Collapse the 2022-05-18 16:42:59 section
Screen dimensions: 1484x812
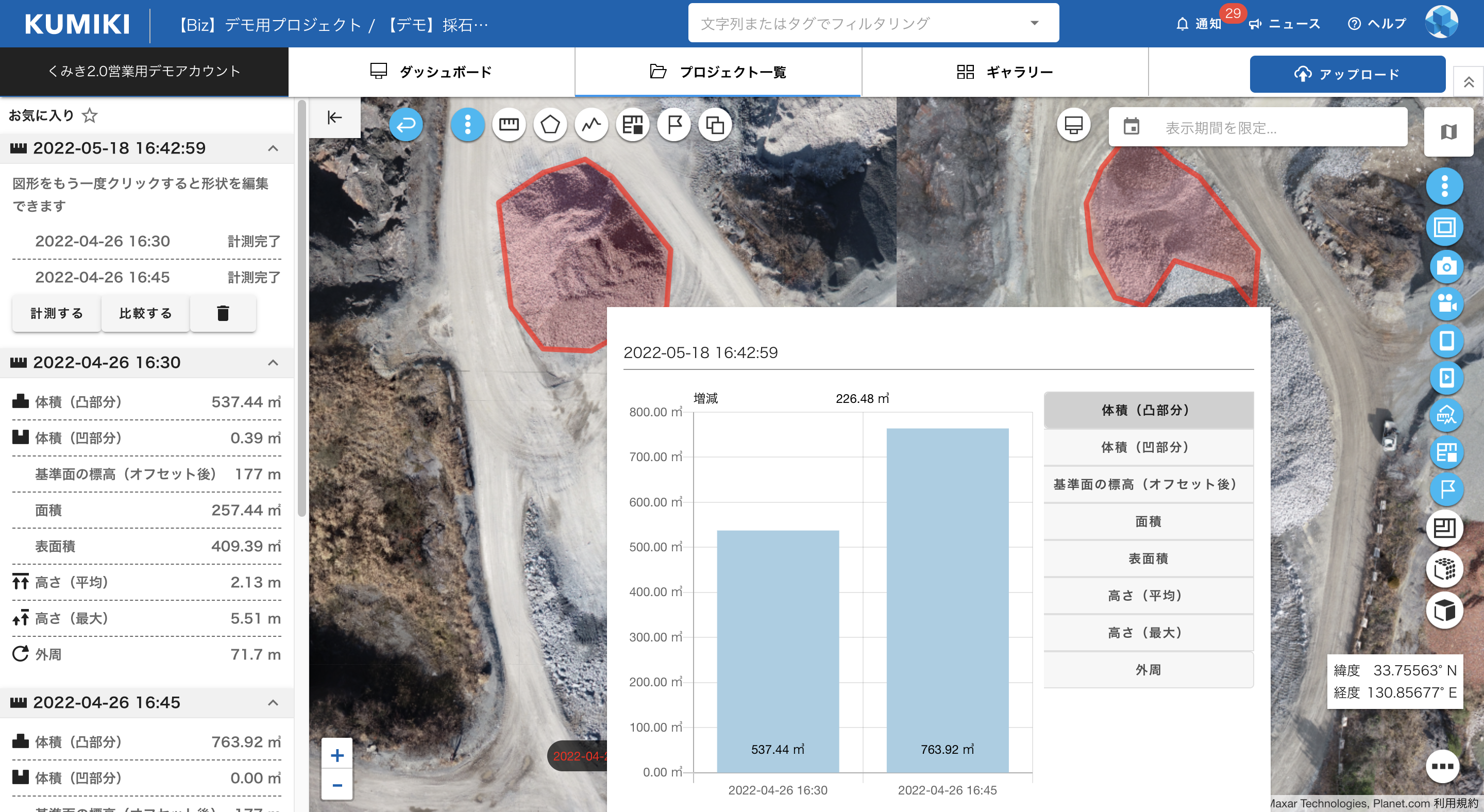coord(273,148)
